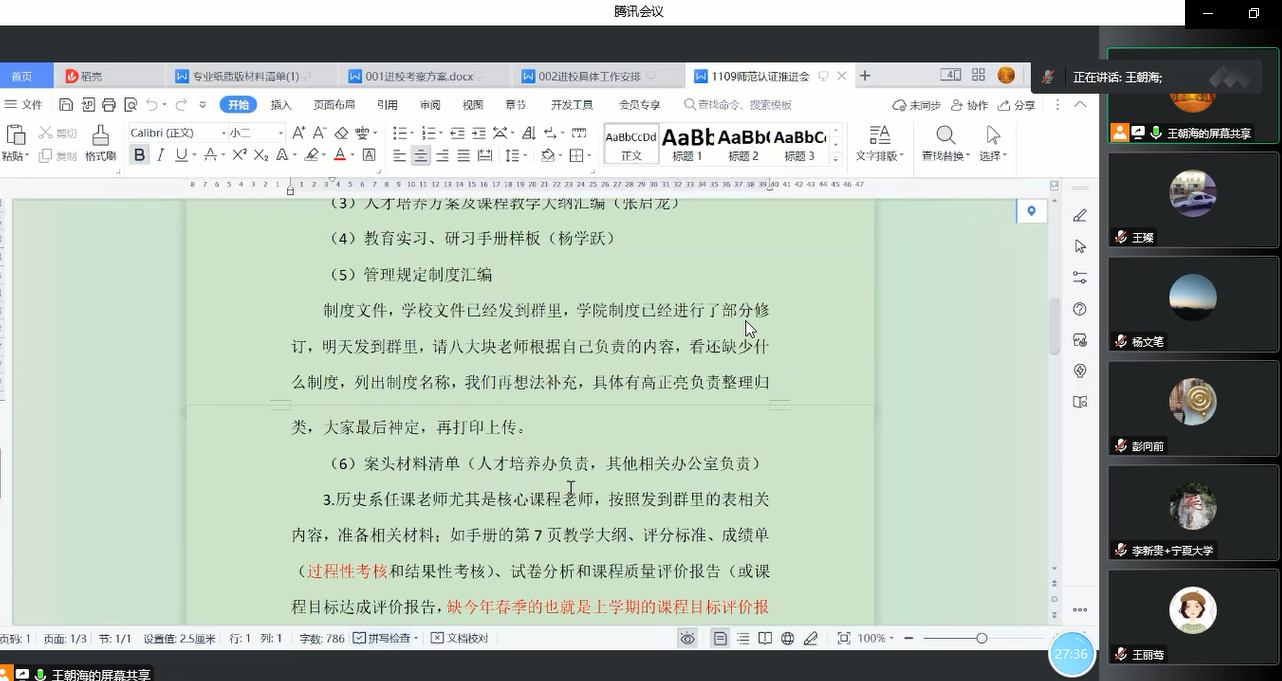The image size is (1282, 681).
Task: Click the 协作 (Collaborate) button
Action: pyautogui.click(x=969, y=105)
